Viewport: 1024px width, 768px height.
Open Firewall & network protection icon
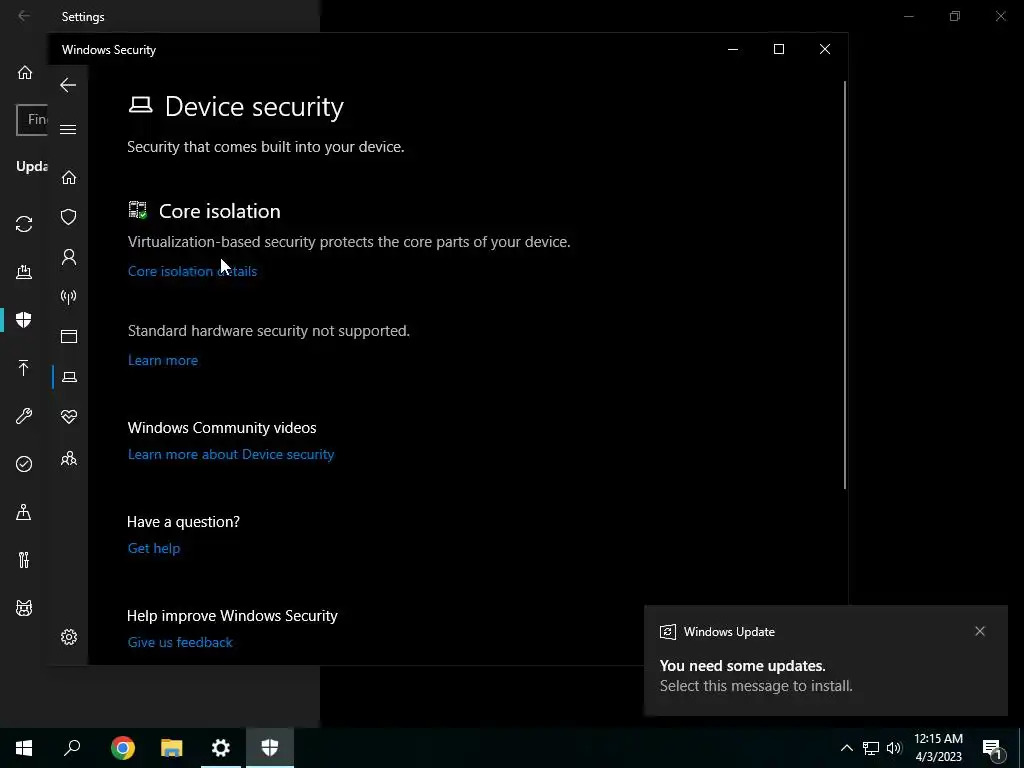(x=69, y=297)
